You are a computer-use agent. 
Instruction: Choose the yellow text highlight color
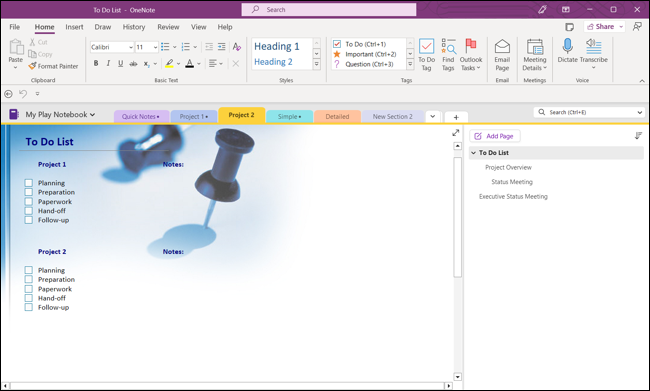pos(169,63)
